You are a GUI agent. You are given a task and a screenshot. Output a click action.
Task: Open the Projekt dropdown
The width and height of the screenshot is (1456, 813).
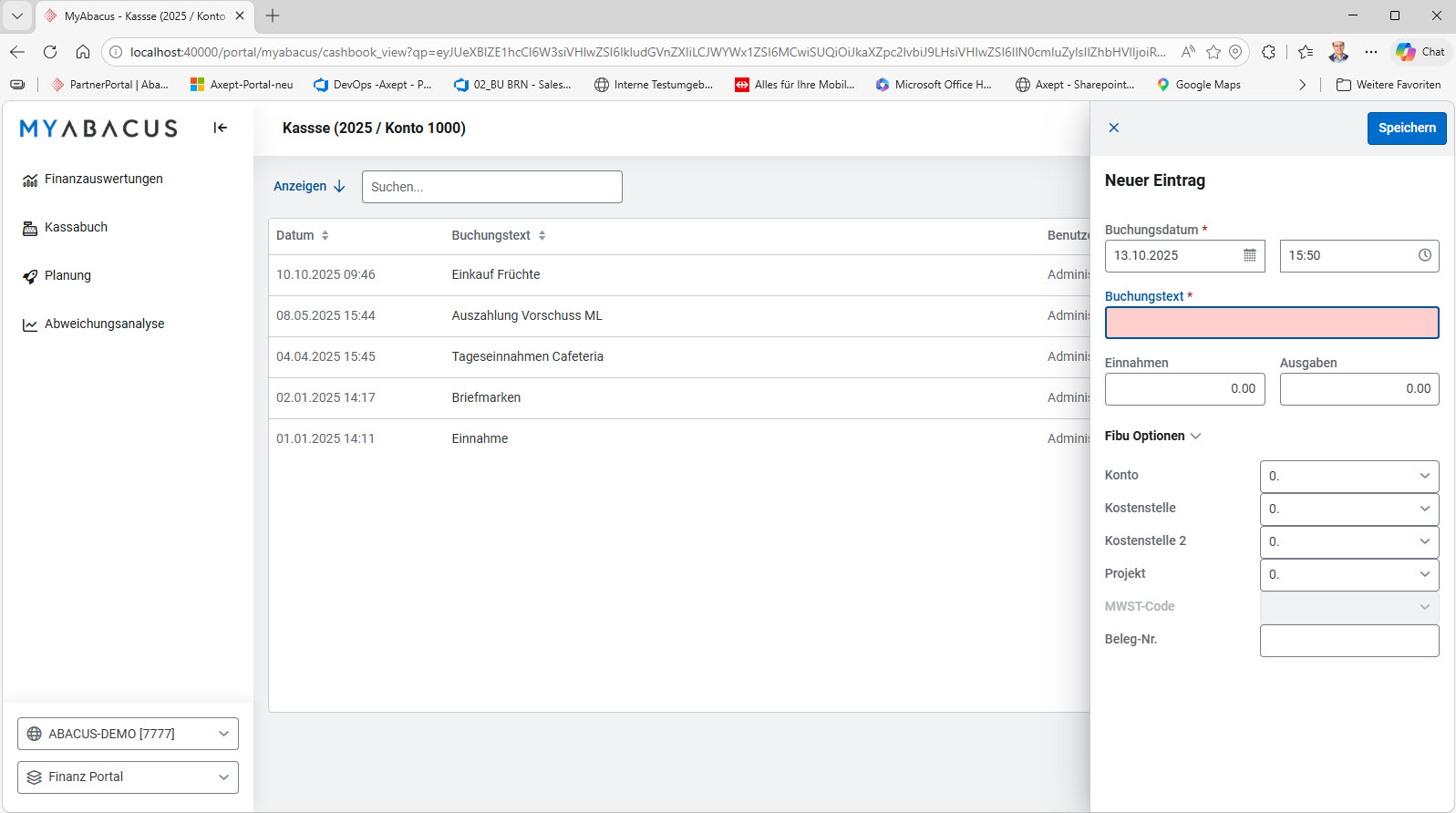coord(1349,574)
